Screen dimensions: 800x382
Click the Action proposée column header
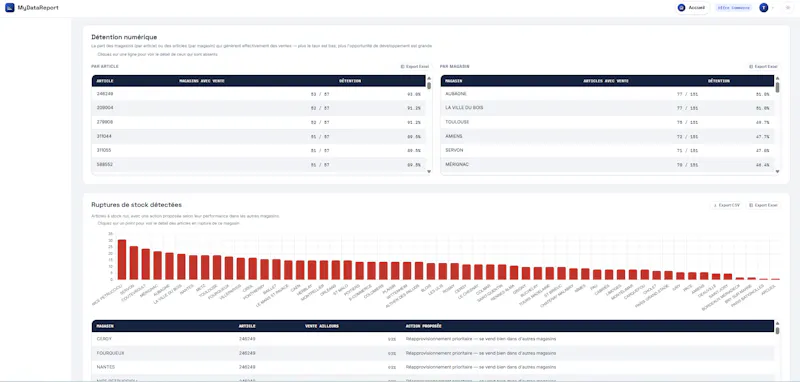pos(423,326)
